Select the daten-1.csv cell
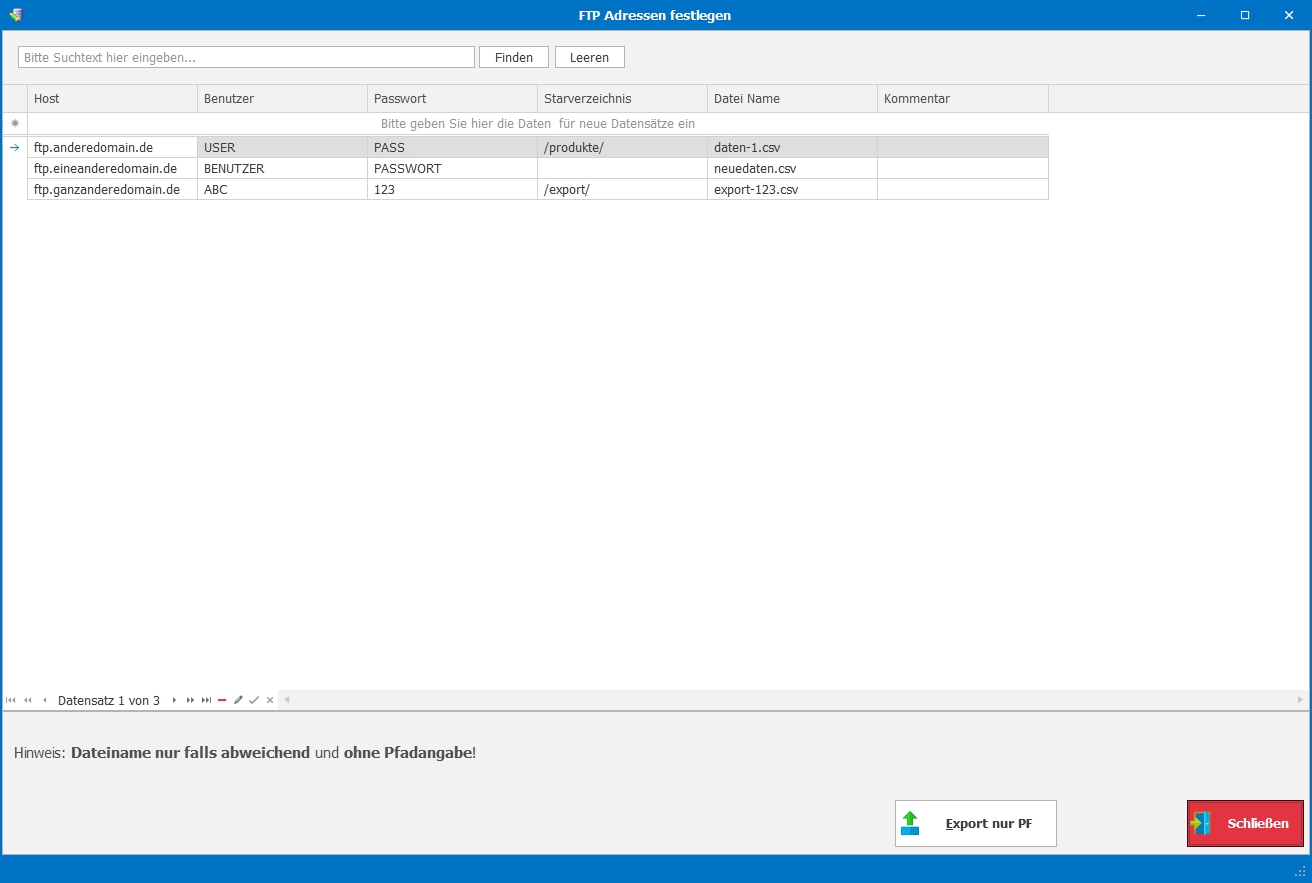1312x883 pixels. pyautogui.click(x=793, y=147)
